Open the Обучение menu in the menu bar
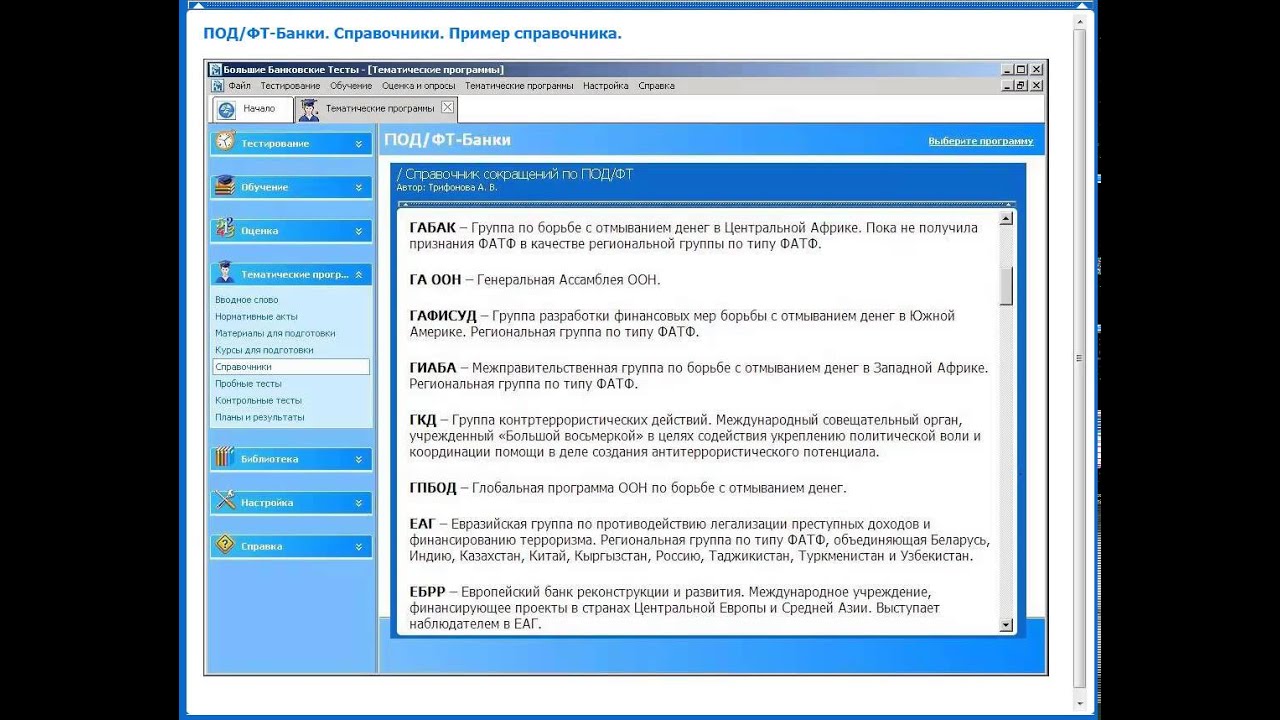This screenshot has height=720, width=1280. tap(351, 86)
